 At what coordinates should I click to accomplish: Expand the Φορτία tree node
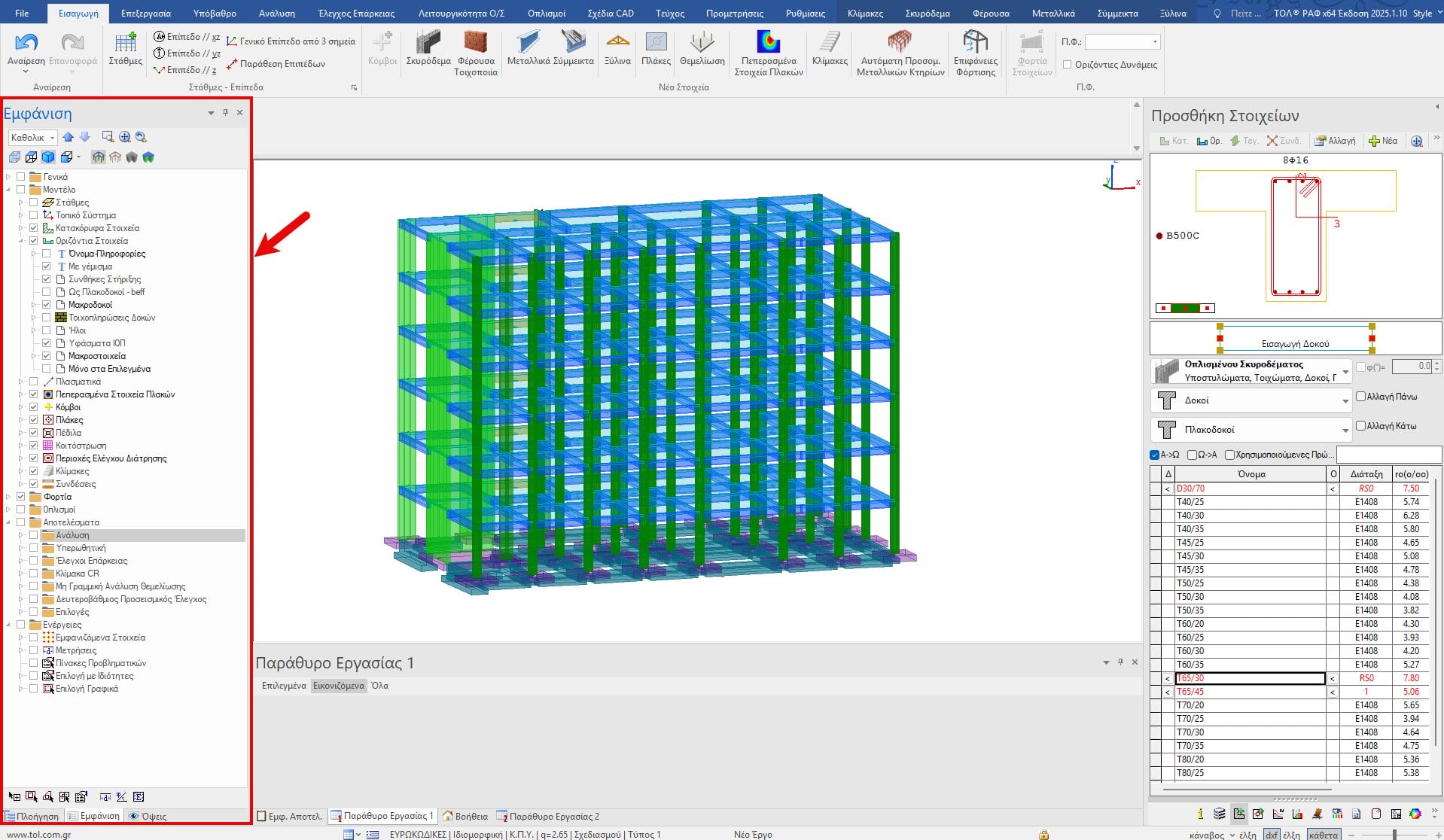(9, 497)
